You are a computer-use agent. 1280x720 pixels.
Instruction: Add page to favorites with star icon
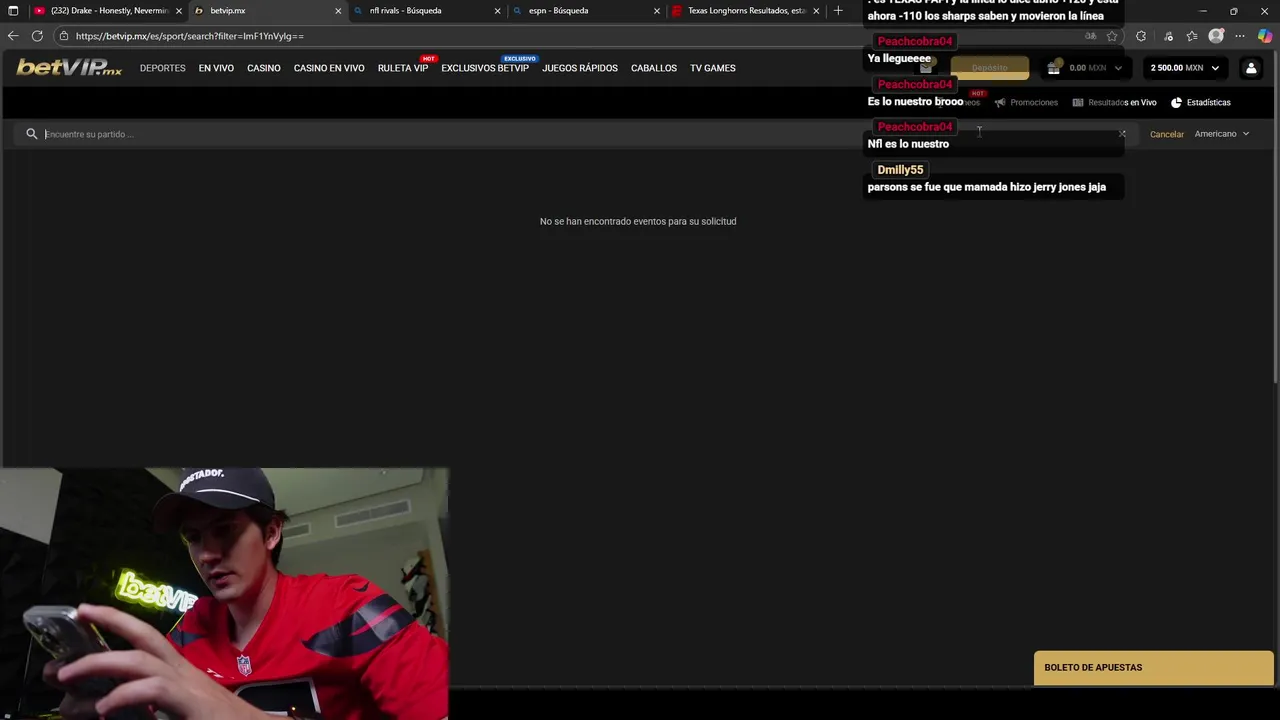(x=1112, y=36)
